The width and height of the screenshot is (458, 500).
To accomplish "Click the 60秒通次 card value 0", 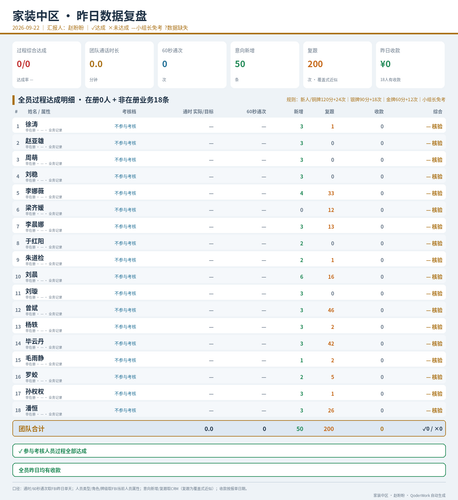I will point(165,64).
